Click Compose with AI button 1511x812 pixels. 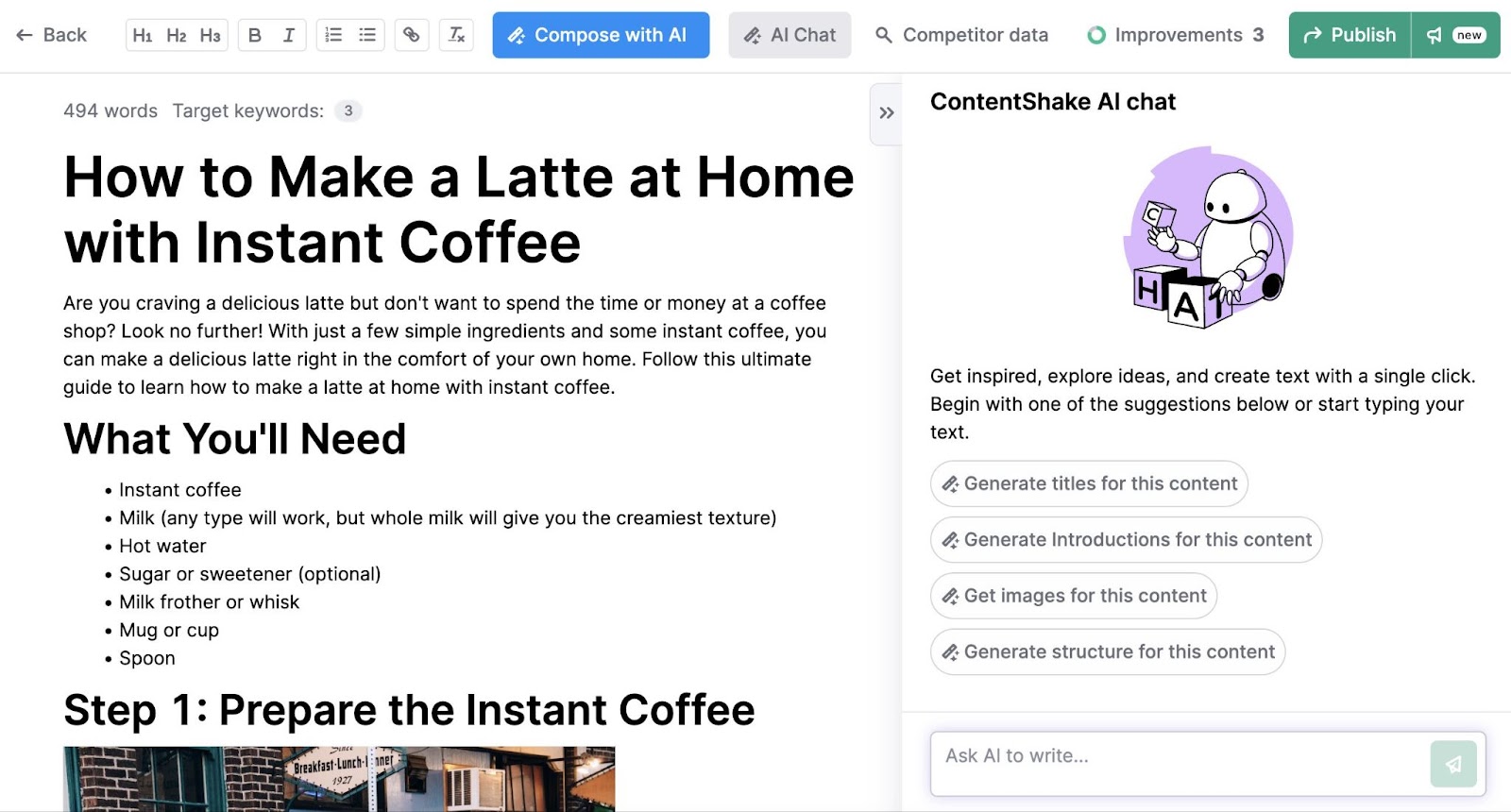point(601,35)
